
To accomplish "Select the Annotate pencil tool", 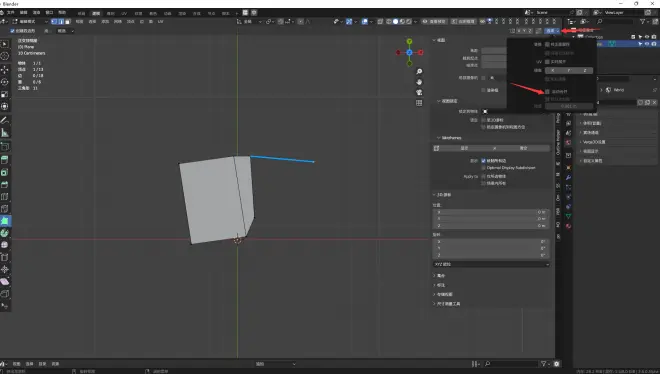I will coord(5,120).
